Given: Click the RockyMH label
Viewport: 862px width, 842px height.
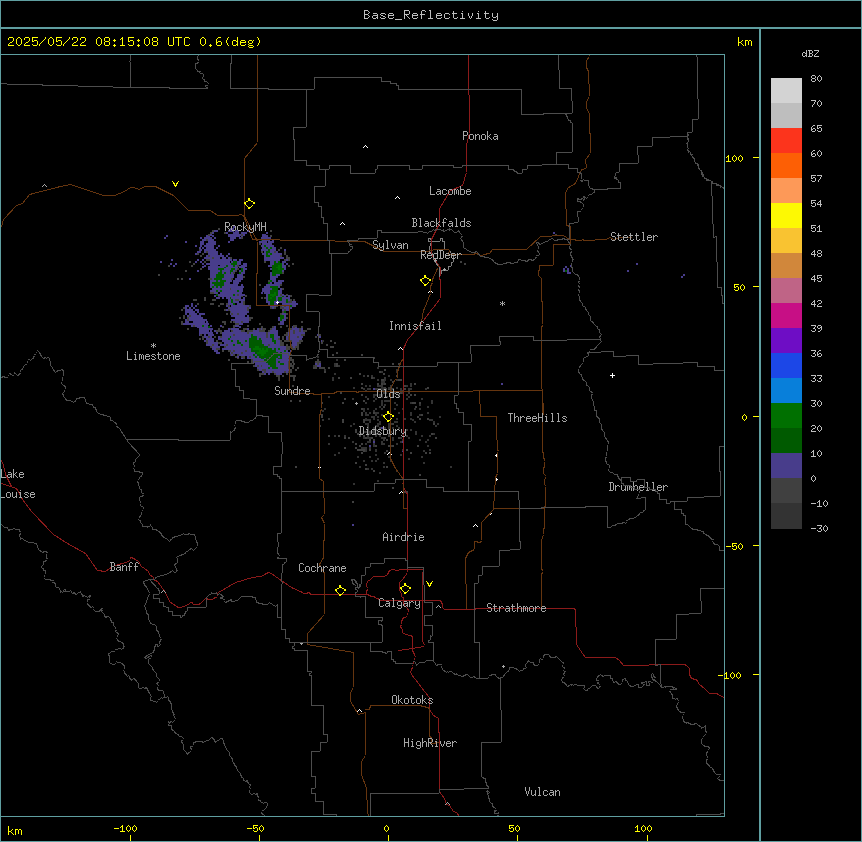Looking at the screenshot, I should pos(245,227).
